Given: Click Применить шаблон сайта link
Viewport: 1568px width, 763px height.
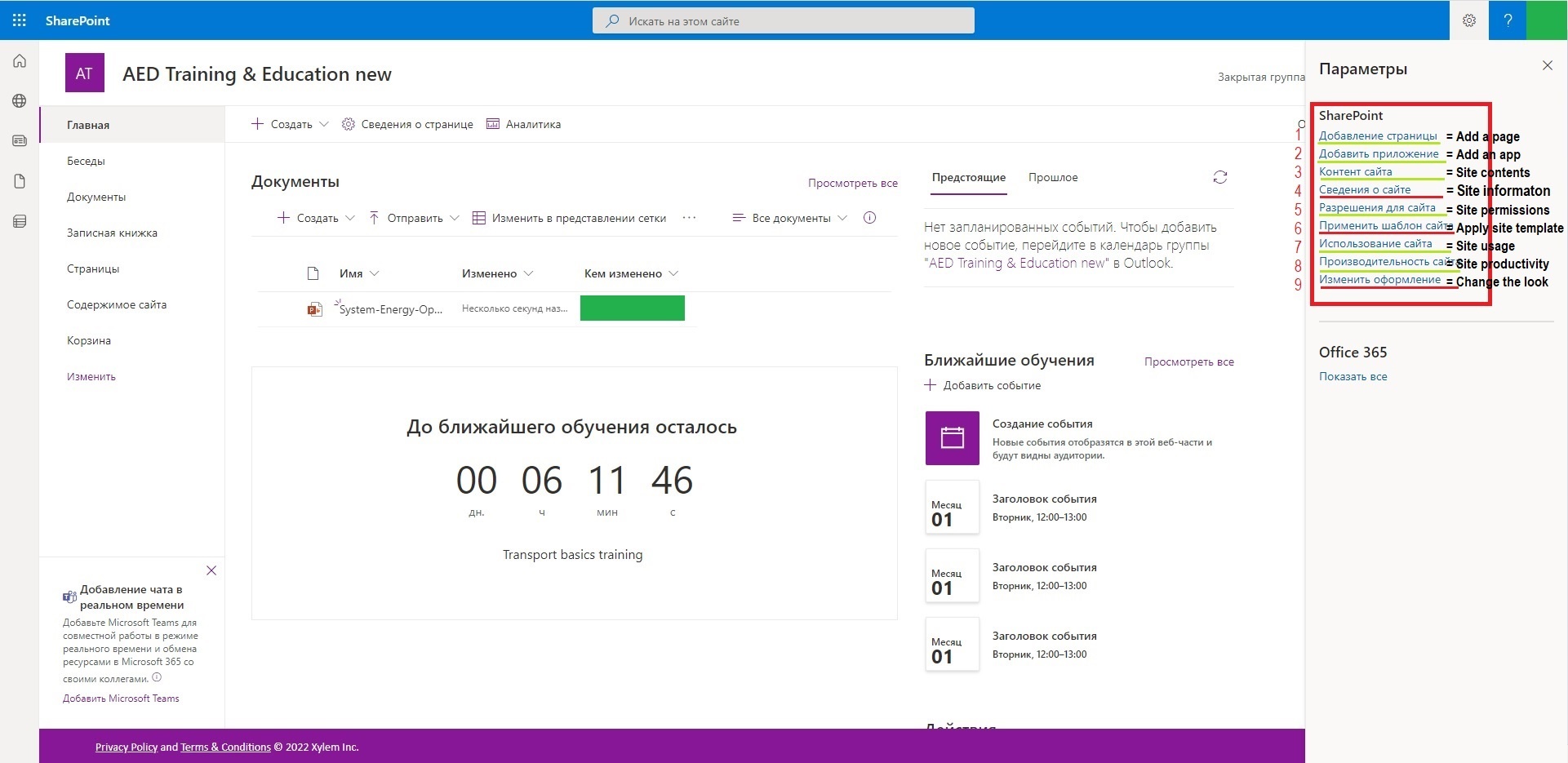Looking at the screenshot, I should click(1384, 225).
